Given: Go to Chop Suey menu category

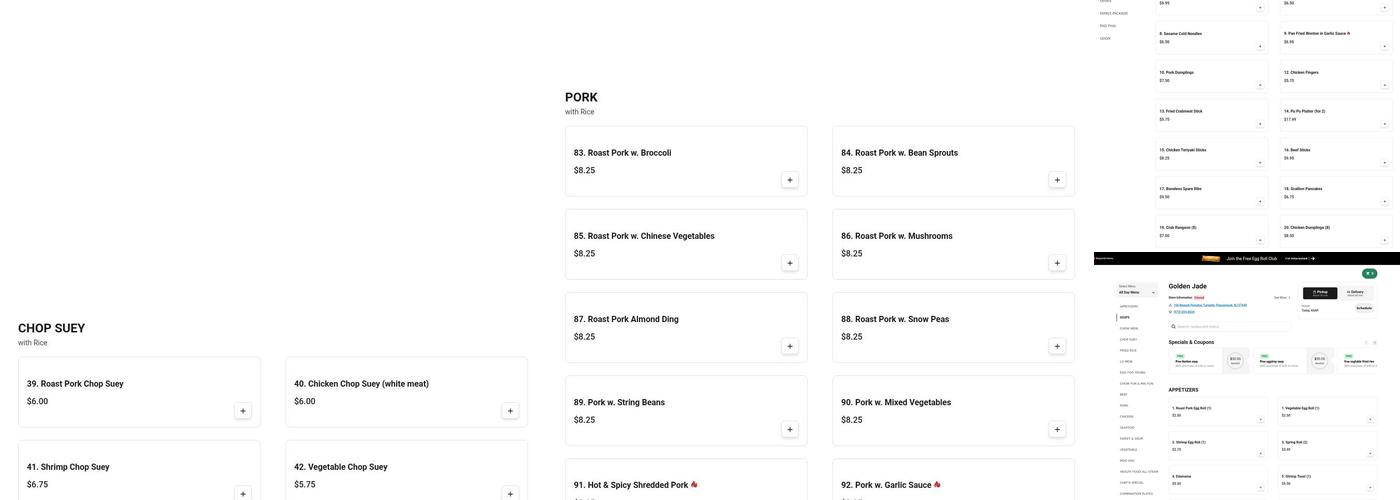Looking at the screenshot, I should coord(1128,339).
